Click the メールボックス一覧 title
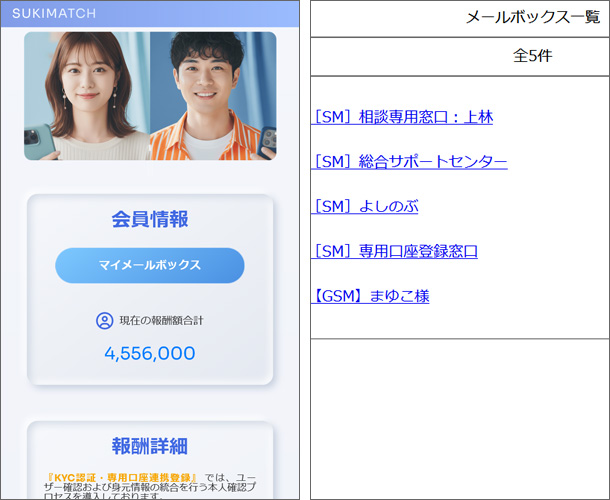The width and height of the screenshot is (610, 500). (x=533, y=18)
